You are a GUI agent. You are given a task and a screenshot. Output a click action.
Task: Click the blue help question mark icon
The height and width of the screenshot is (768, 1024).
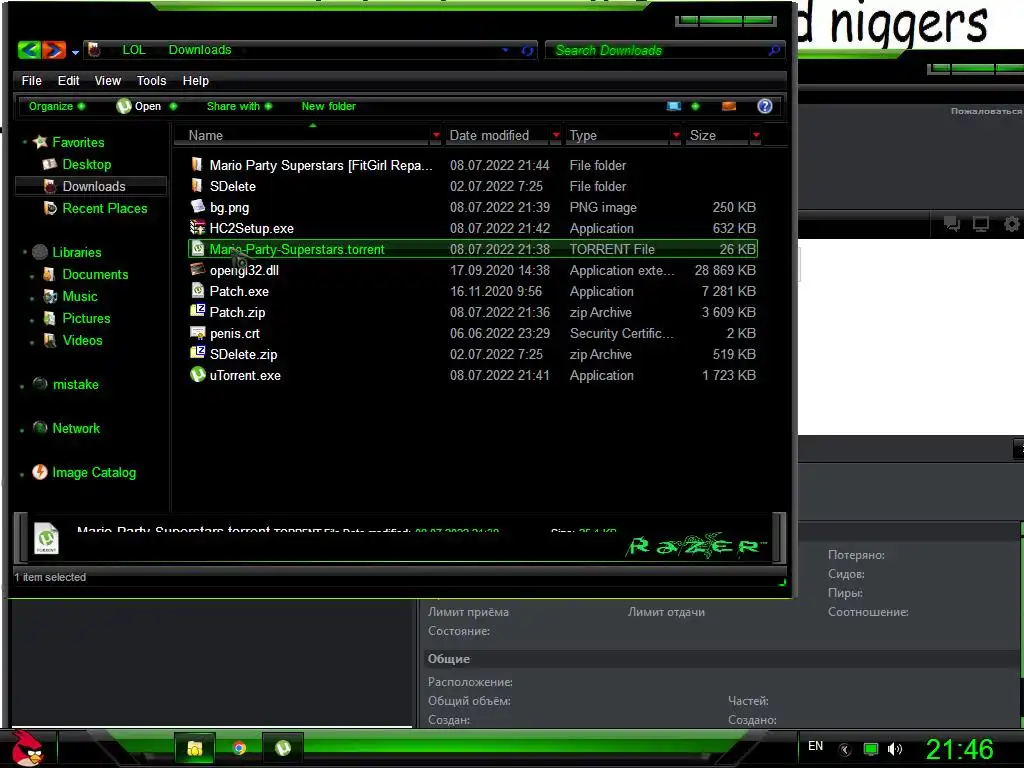[x=765, y=106]
